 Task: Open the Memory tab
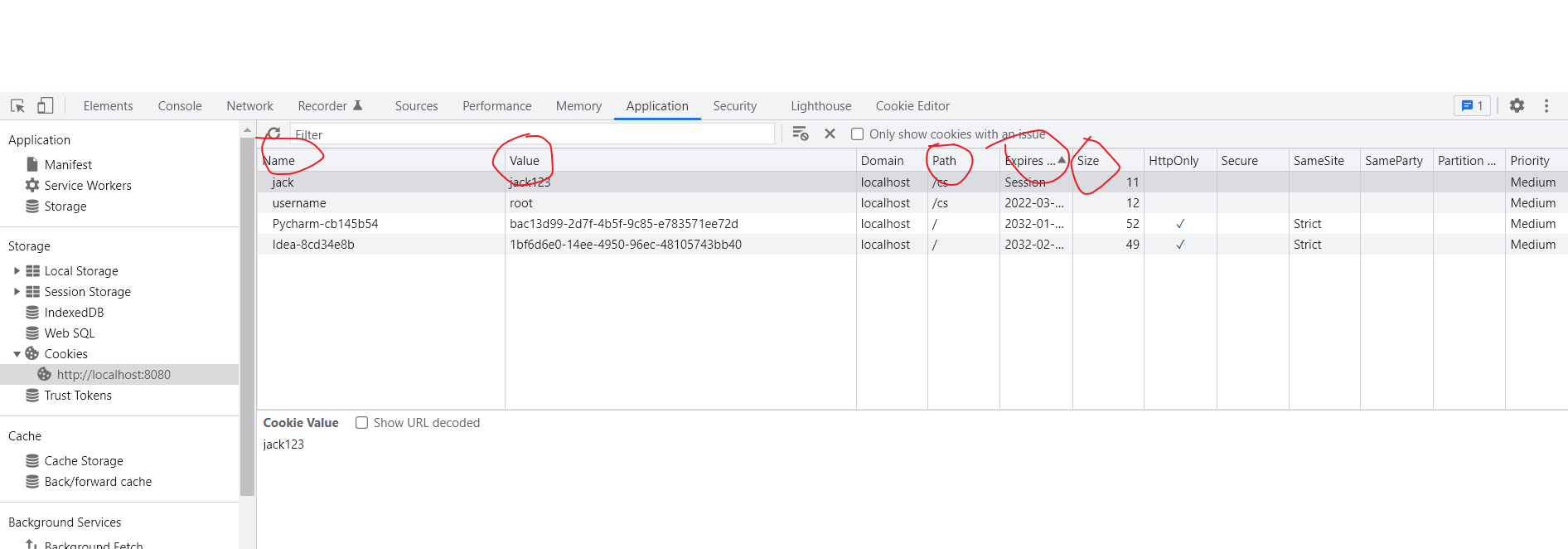pos(578,105)
